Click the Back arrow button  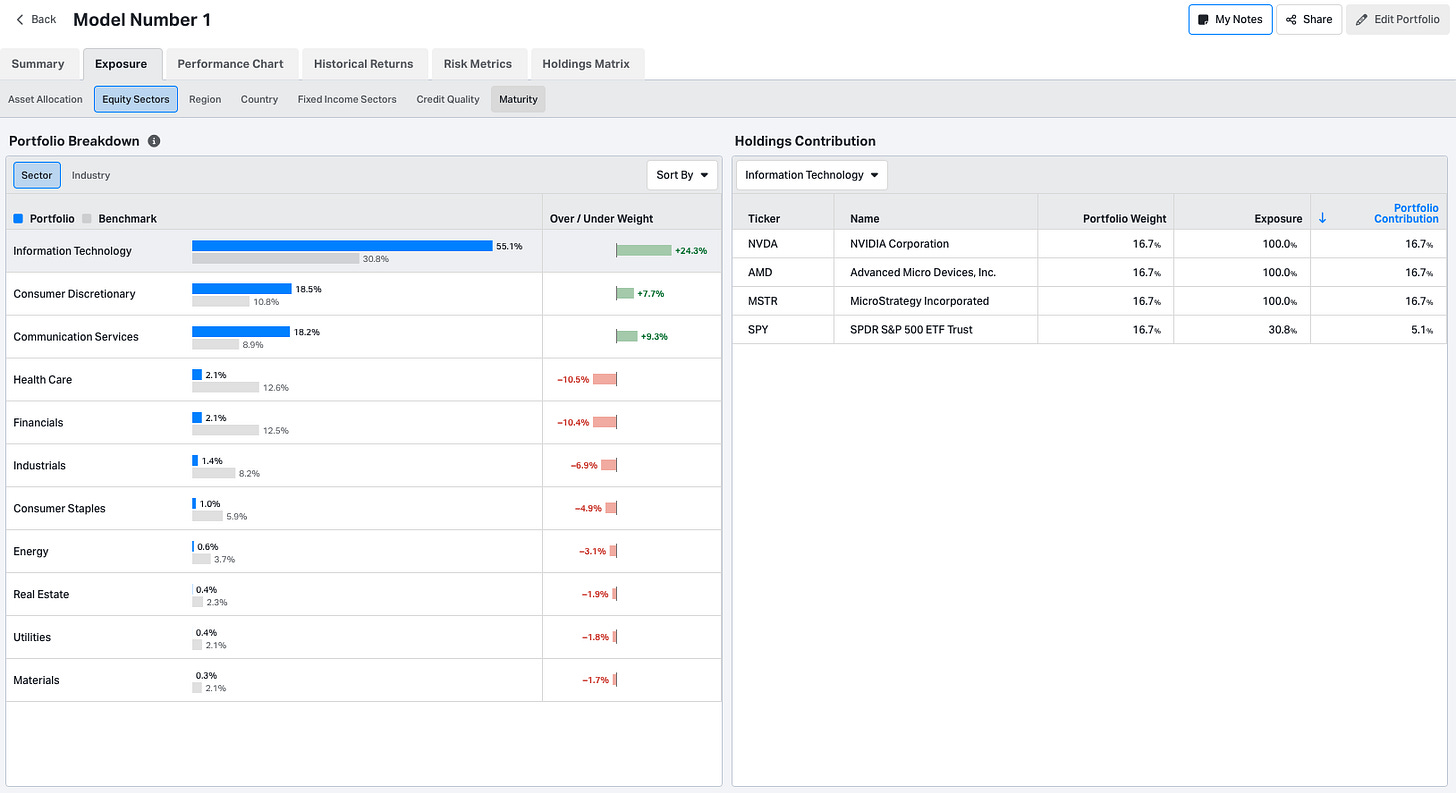pyautogui.click(x=36, y=19)
